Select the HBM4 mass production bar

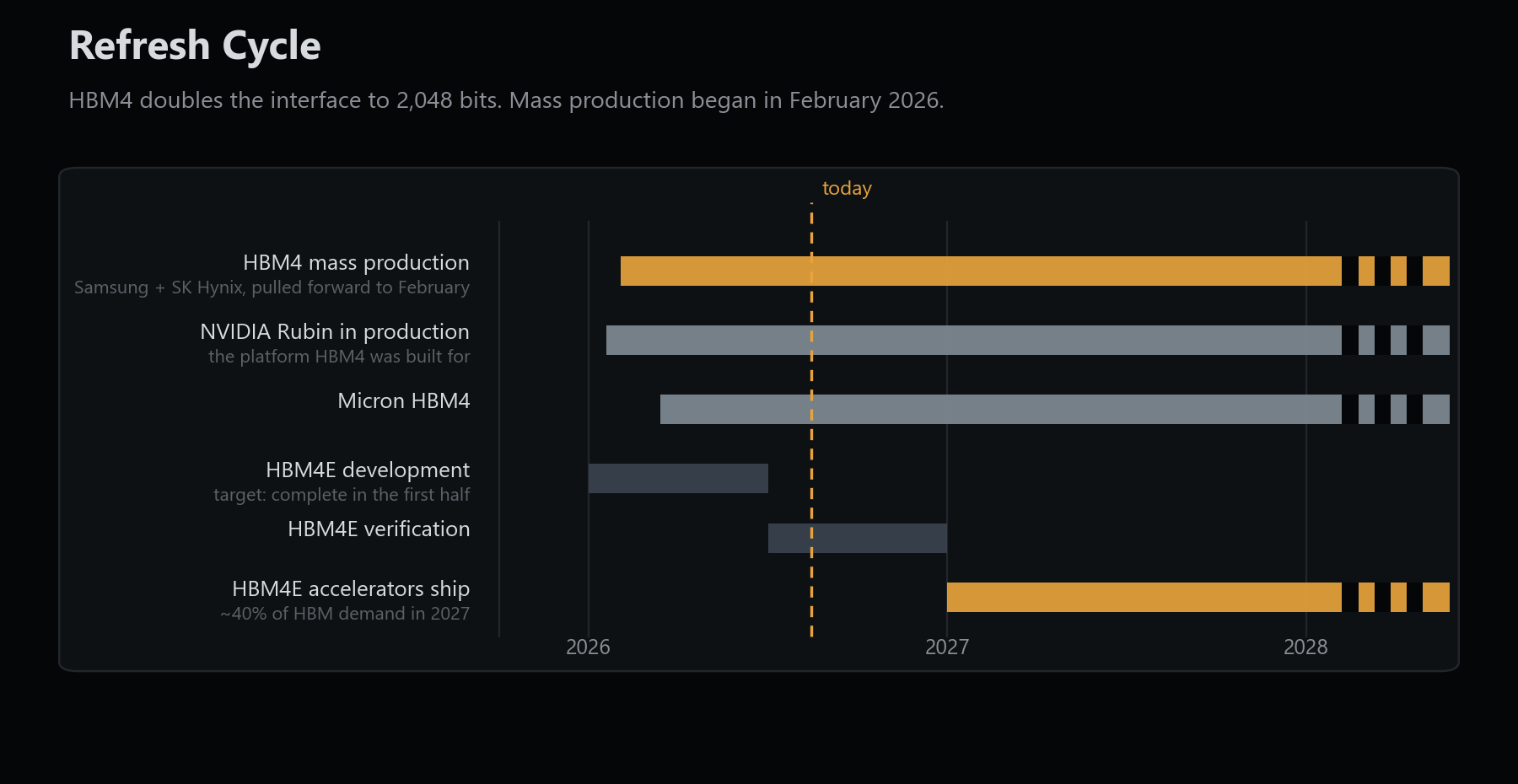click(x=1035, y=271)
